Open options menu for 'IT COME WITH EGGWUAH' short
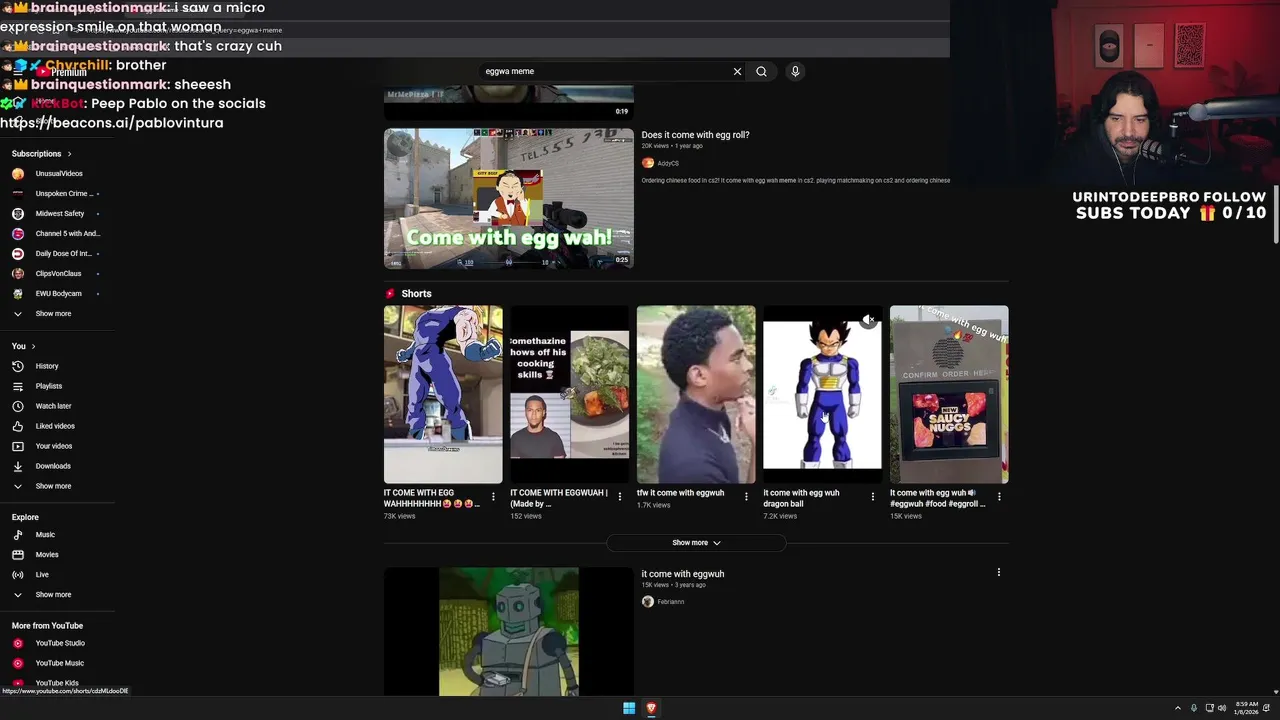The height and width of the screenshot is (720, 1280). 619,496
